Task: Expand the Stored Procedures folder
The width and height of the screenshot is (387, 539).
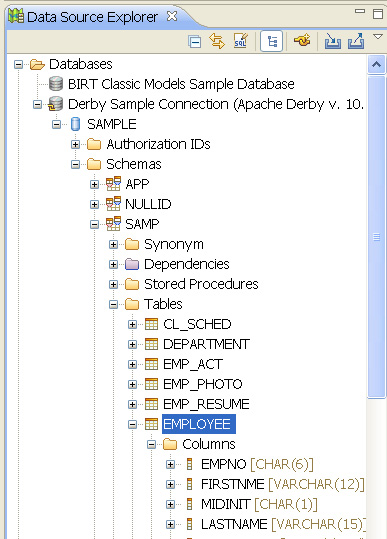Action: tap(113, 284)
